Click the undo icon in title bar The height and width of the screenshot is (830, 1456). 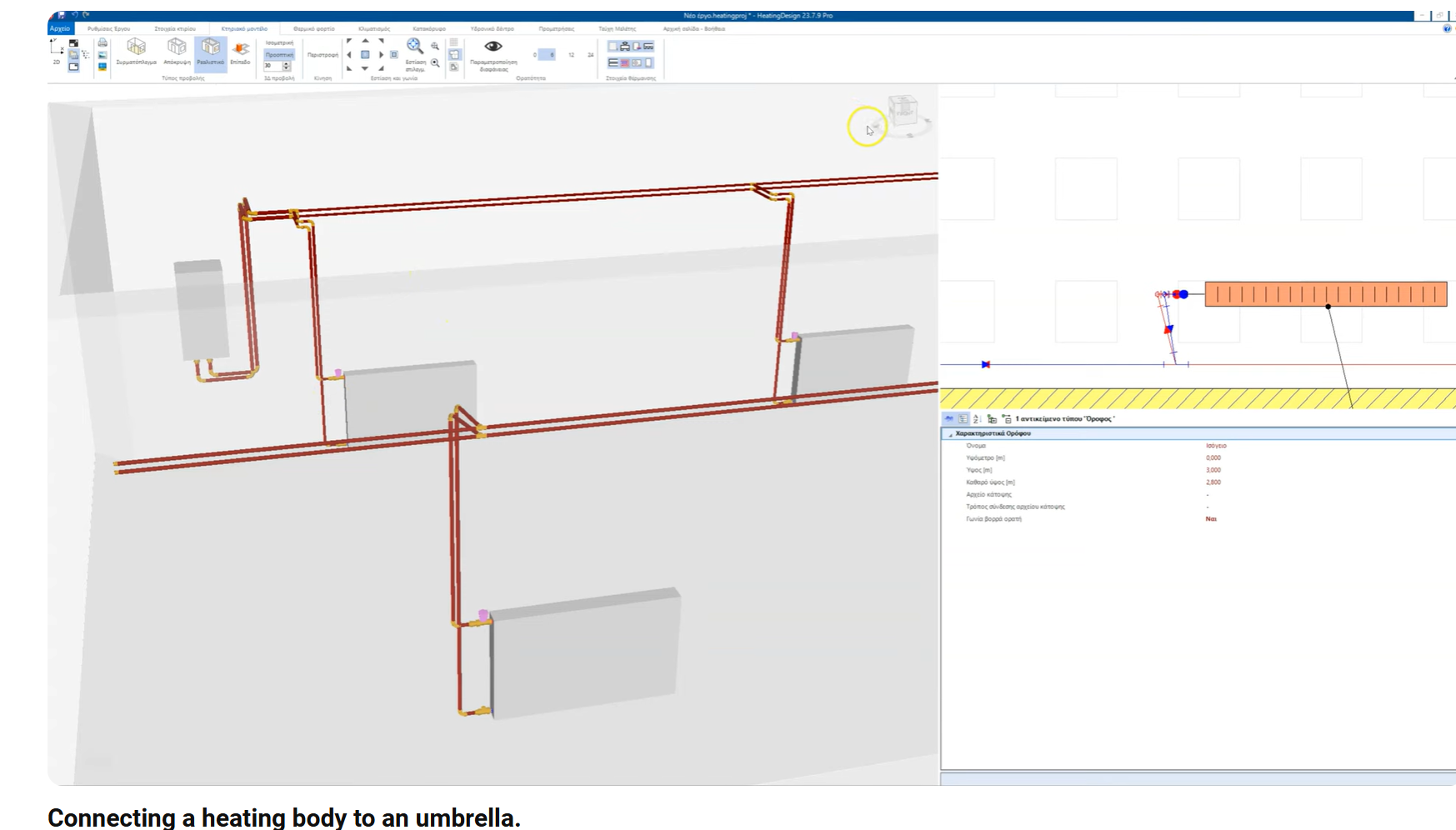[x=74, y=15]
